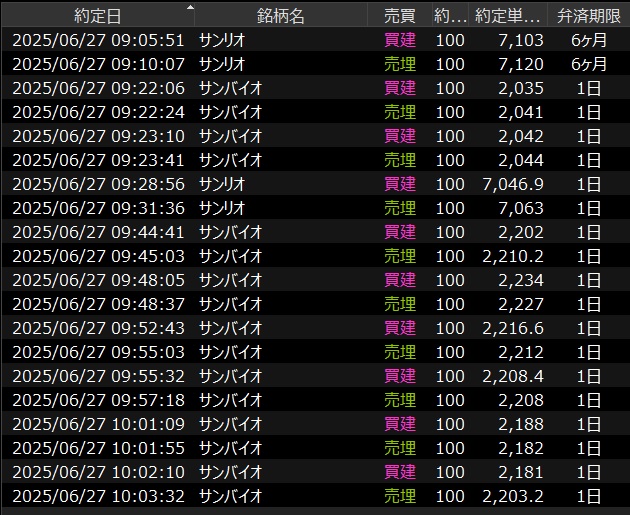Select the 09:48:05 timestamp cell
The image size is (630, 515).
pyautogui.click(x=98, y=280)
